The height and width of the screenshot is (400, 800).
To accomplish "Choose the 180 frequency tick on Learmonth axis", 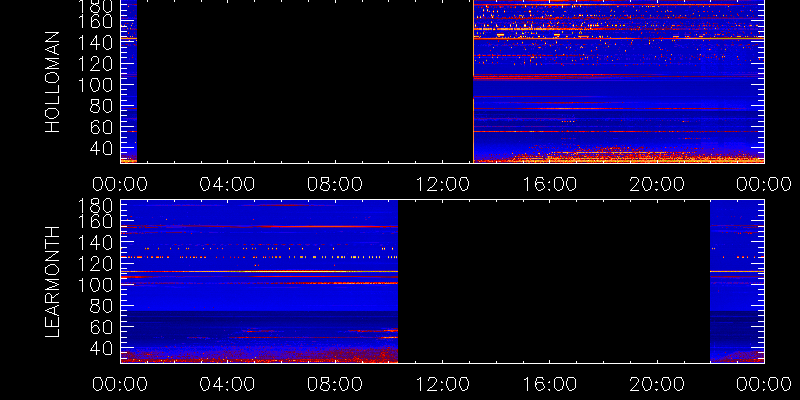I will pyautogui.click(x=95, y=206).
